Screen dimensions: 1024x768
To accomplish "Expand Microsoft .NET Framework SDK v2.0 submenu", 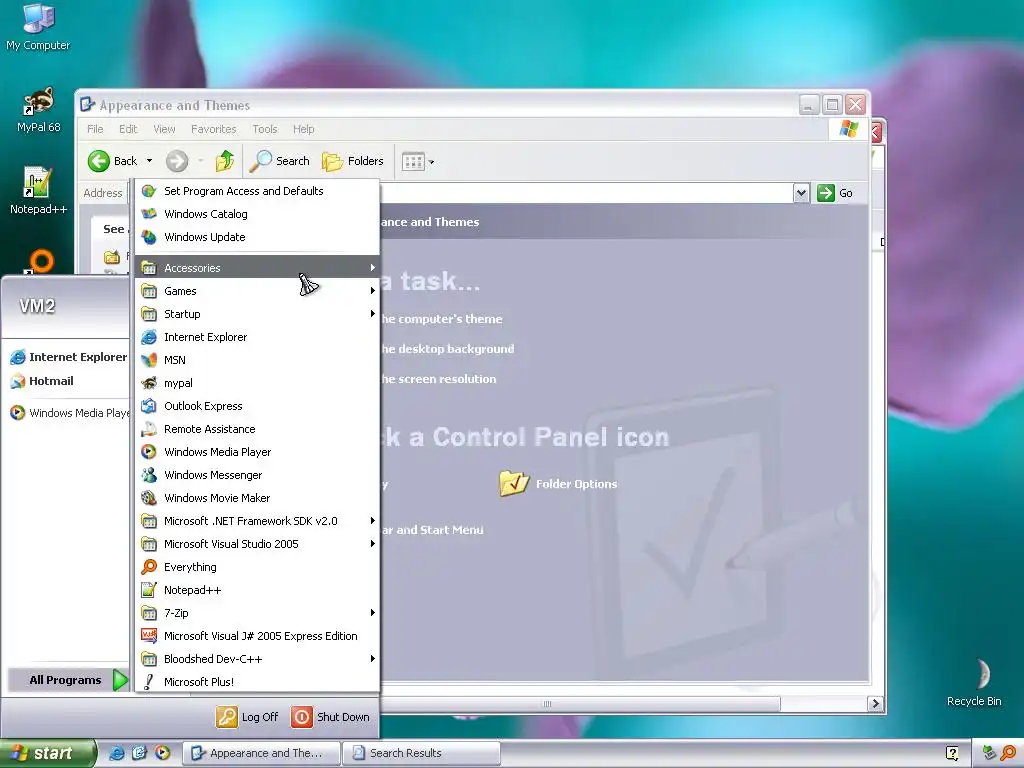I will (x=257, y=521).
